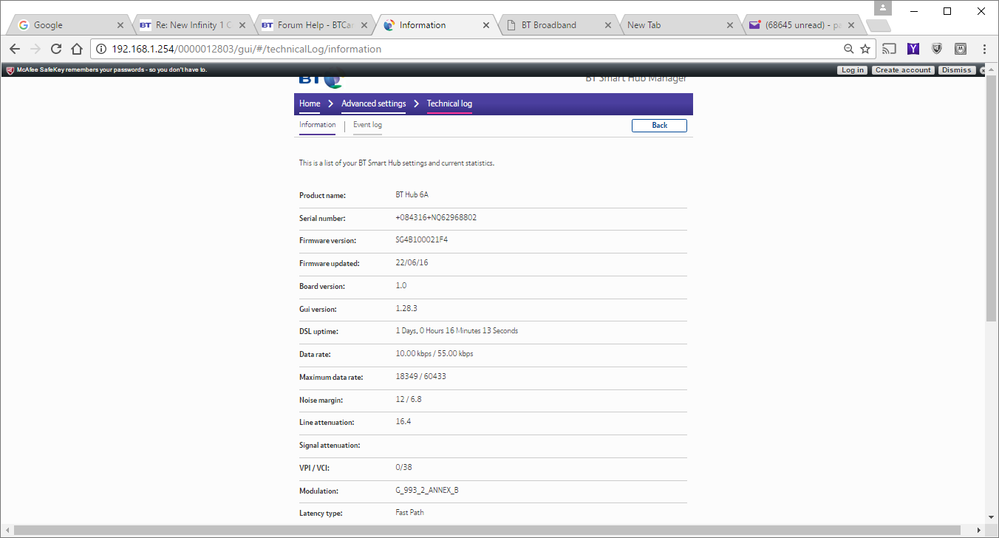Close the New Tab tab
The width and height of the screenshot is (999, 538).
tap(729, 25)
